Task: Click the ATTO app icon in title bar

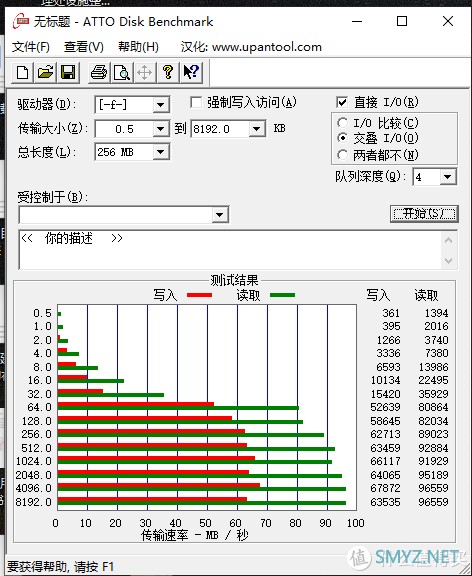Action: coord(21,21)
